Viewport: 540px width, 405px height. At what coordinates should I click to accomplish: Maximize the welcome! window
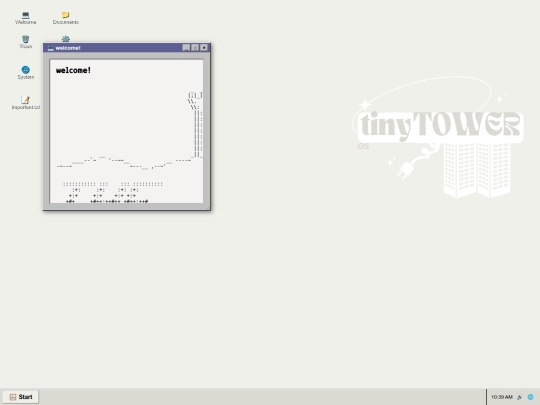[x=195, y=48]
